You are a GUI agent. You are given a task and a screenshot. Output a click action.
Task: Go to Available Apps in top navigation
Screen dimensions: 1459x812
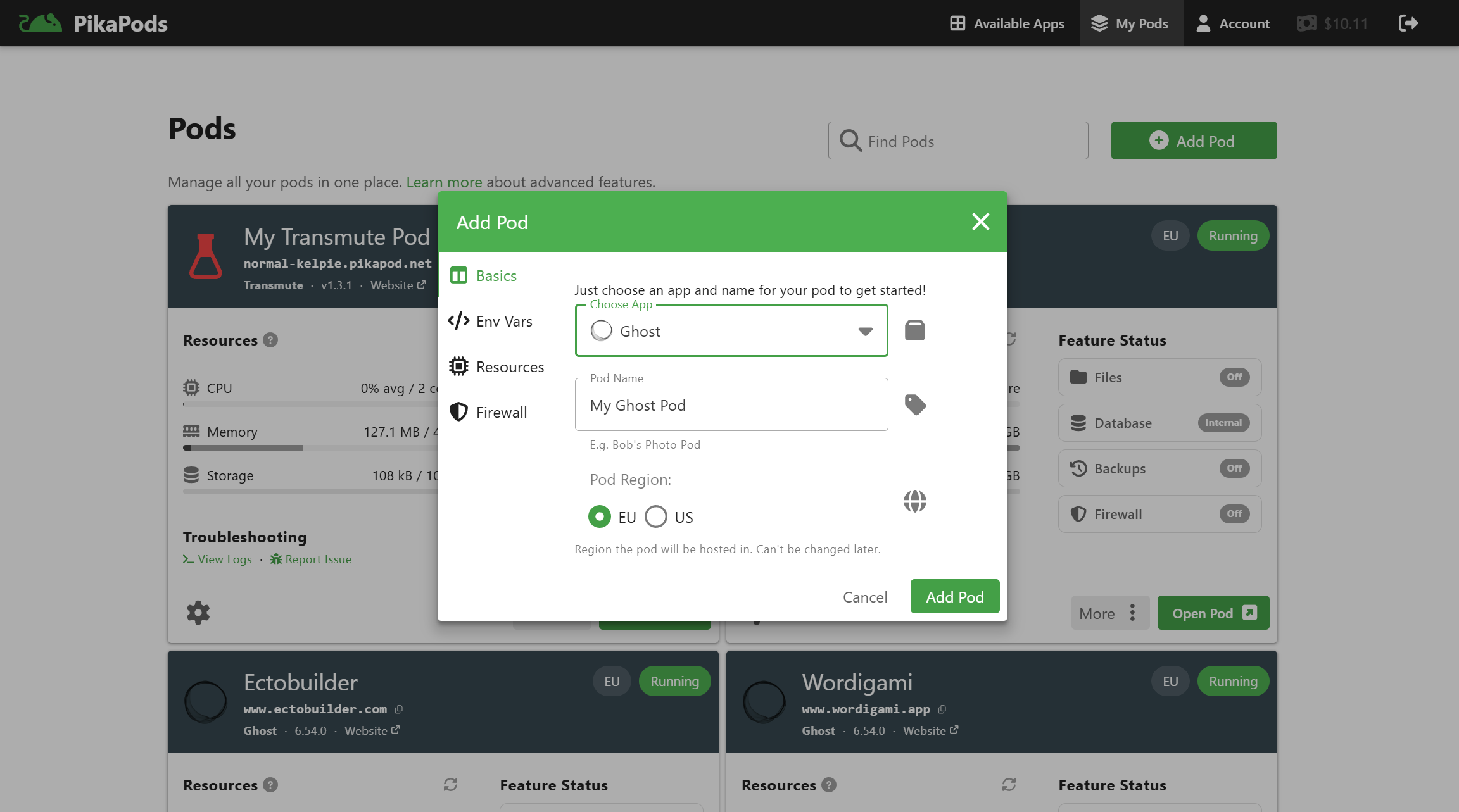coord(1007,23)
